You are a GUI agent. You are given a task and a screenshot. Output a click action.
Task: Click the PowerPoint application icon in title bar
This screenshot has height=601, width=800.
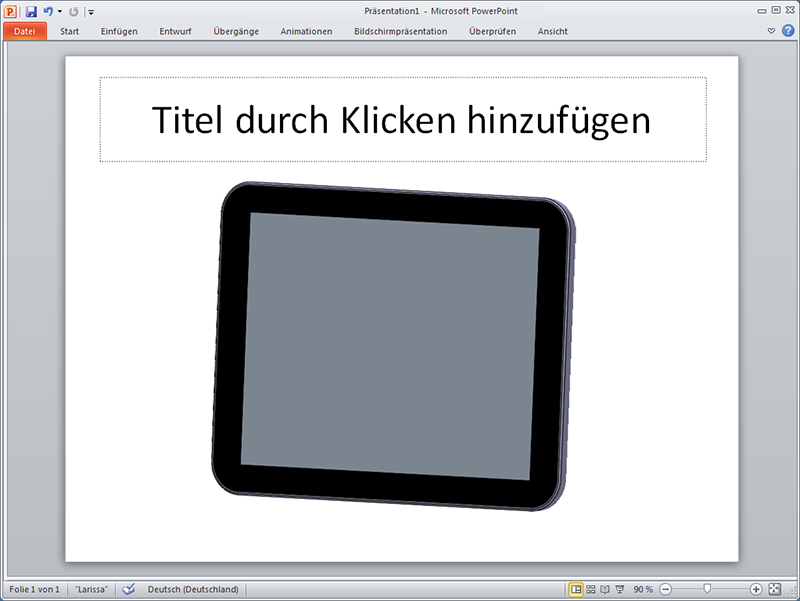[x=10, y=11]
